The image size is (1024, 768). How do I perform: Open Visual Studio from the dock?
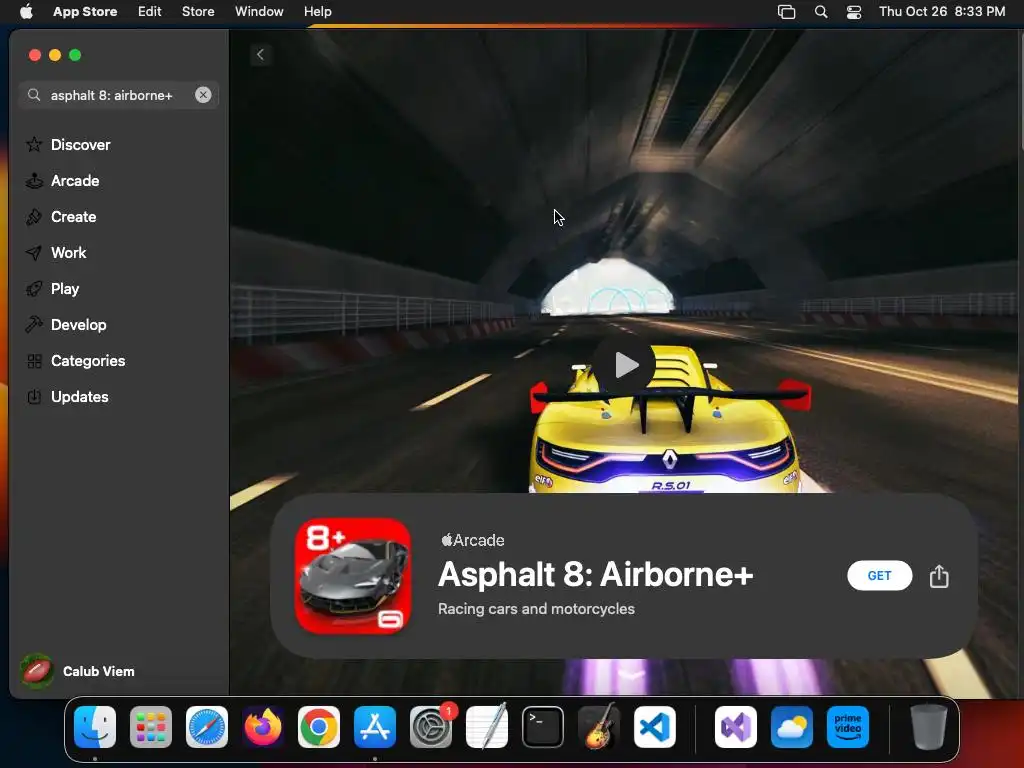[736, 727]
